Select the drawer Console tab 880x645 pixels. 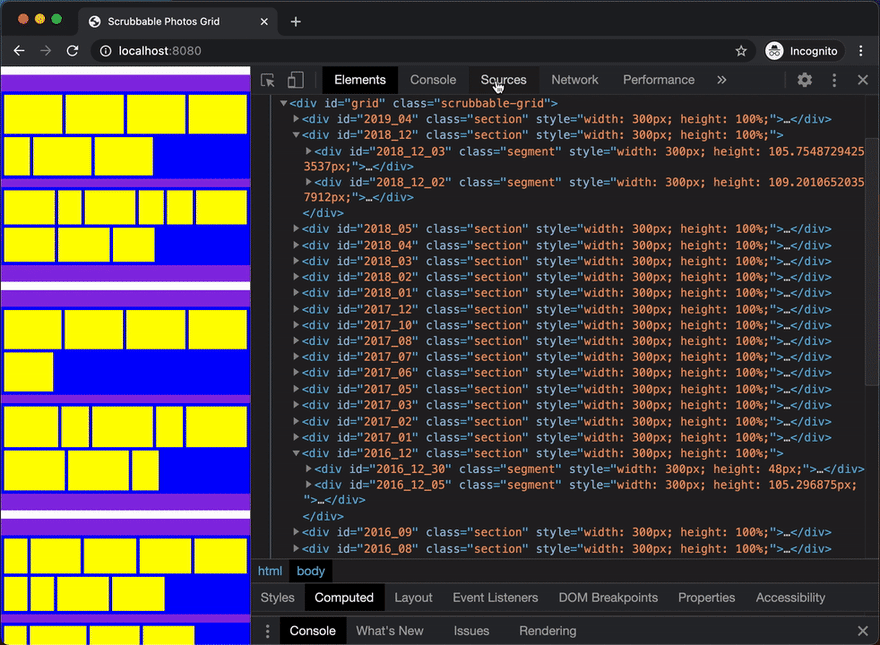[313, 631]
